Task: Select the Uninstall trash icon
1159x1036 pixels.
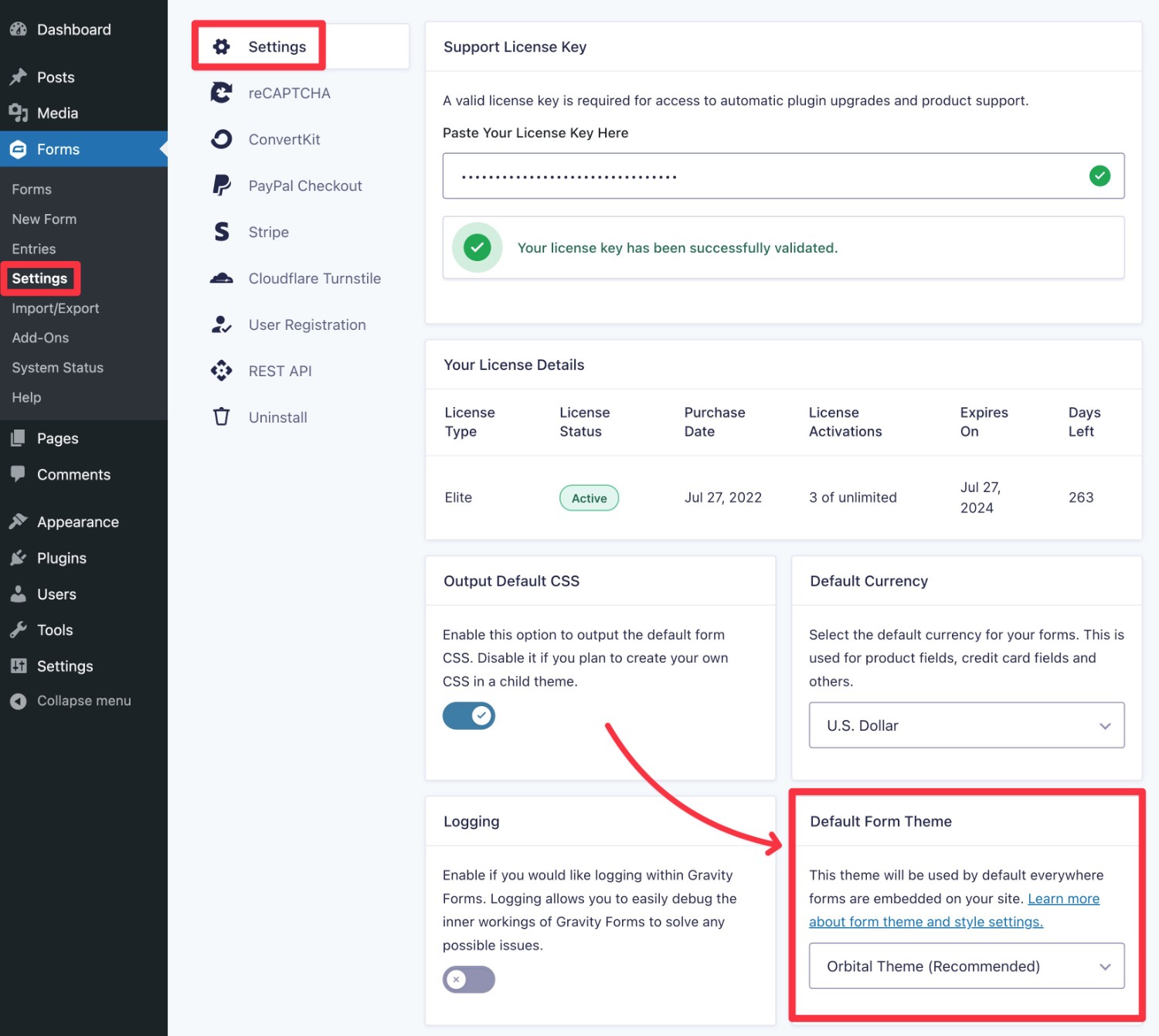Action: coord(221,417)
